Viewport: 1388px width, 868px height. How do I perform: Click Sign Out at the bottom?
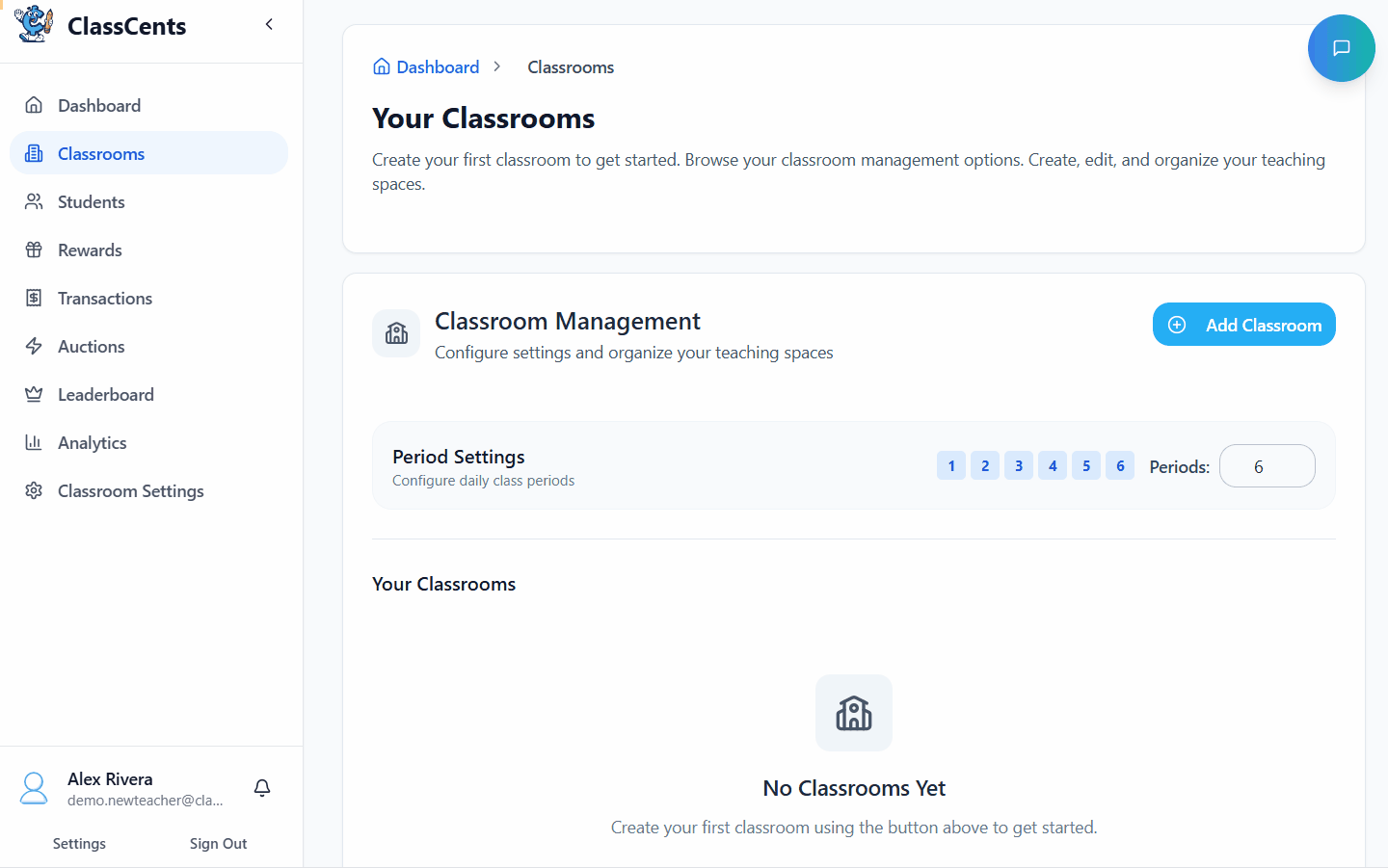218,843
